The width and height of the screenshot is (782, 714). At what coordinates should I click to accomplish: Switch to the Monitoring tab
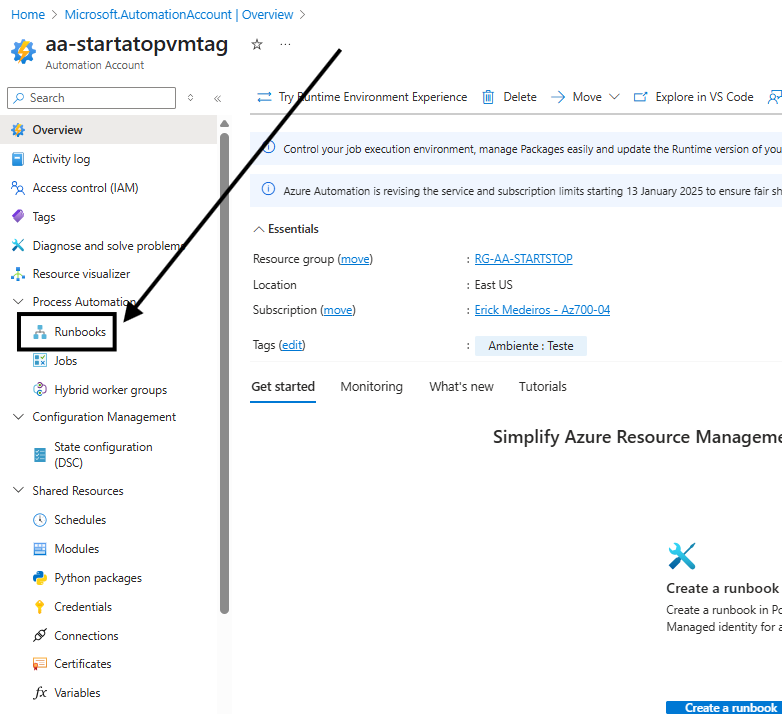coord(371,387)
